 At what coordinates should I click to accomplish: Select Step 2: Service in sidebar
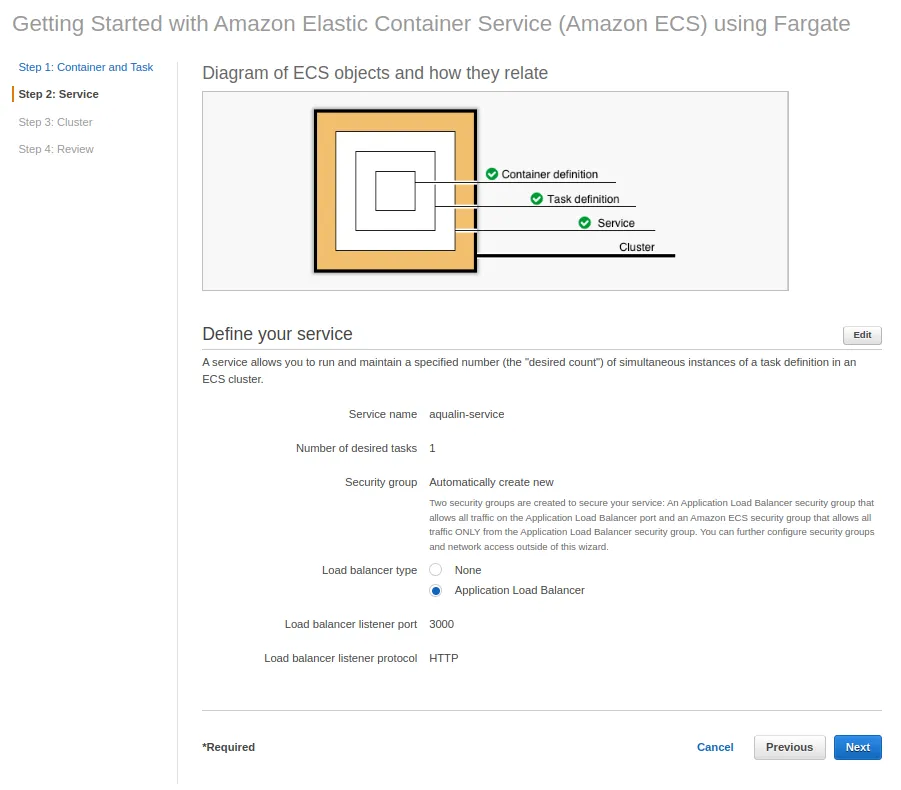point(59,94)
